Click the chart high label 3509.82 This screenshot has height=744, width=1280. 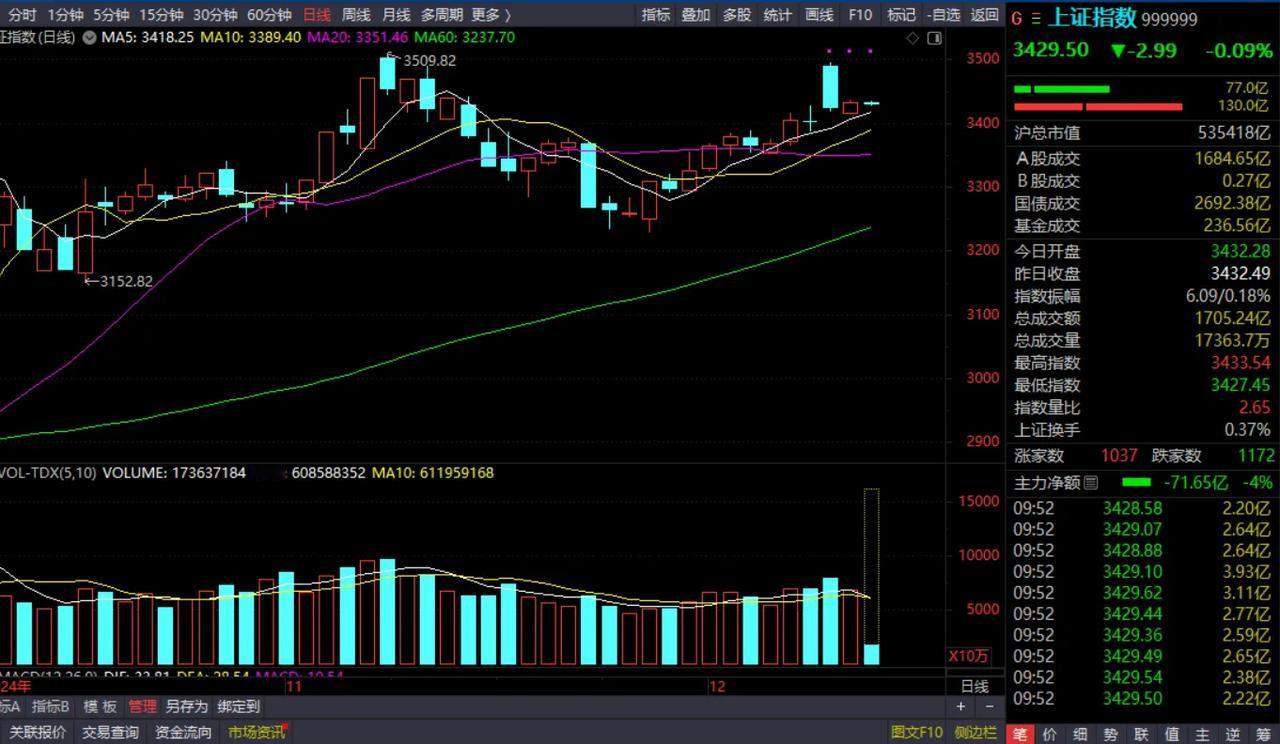(428, 60)
